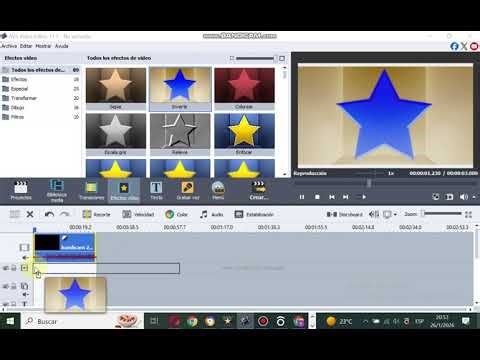480x360 pixels.
Task: Open the Velocidad speed tool
Action: pyautogui.click(x=138, y=214)
